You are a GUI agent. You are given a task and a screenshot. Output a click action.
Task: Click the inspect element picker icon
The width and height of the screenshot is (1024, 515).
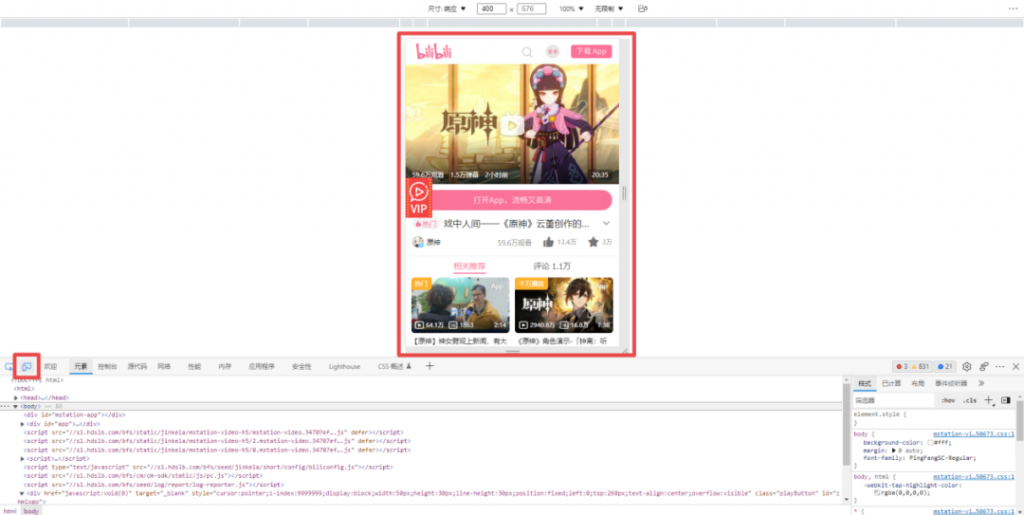10,367
